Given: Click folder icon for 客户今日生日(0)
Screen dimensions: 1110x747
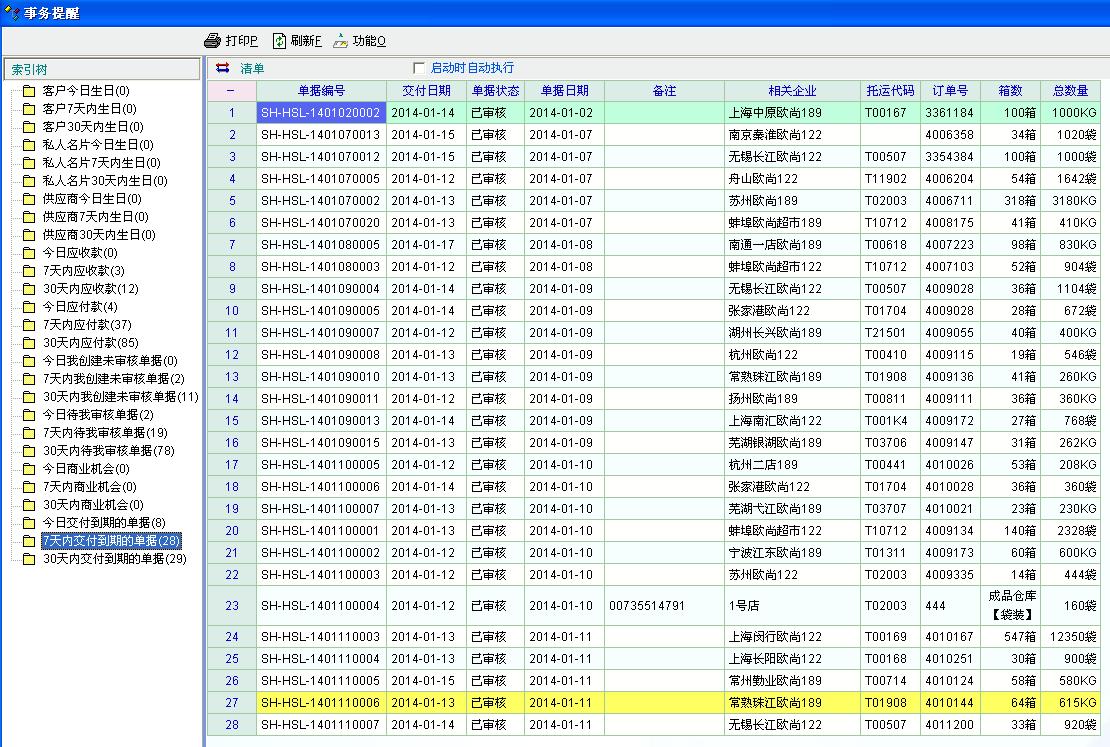Looking at the screenshot, I should tap(29, 91).
